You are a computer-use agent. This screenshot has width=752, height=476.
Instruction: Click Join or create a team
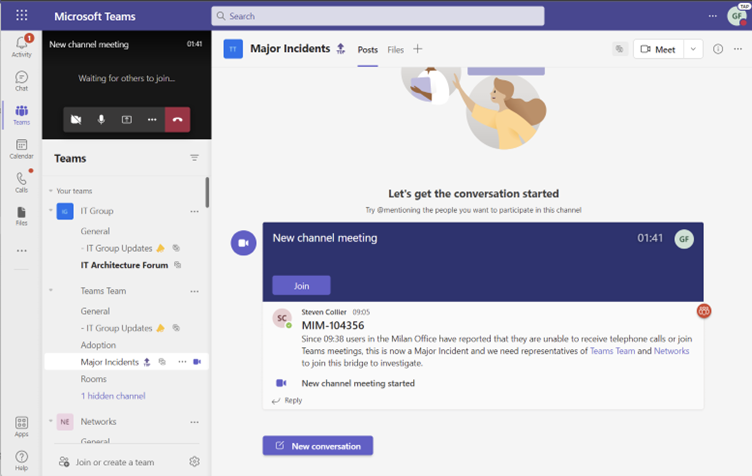106,462
